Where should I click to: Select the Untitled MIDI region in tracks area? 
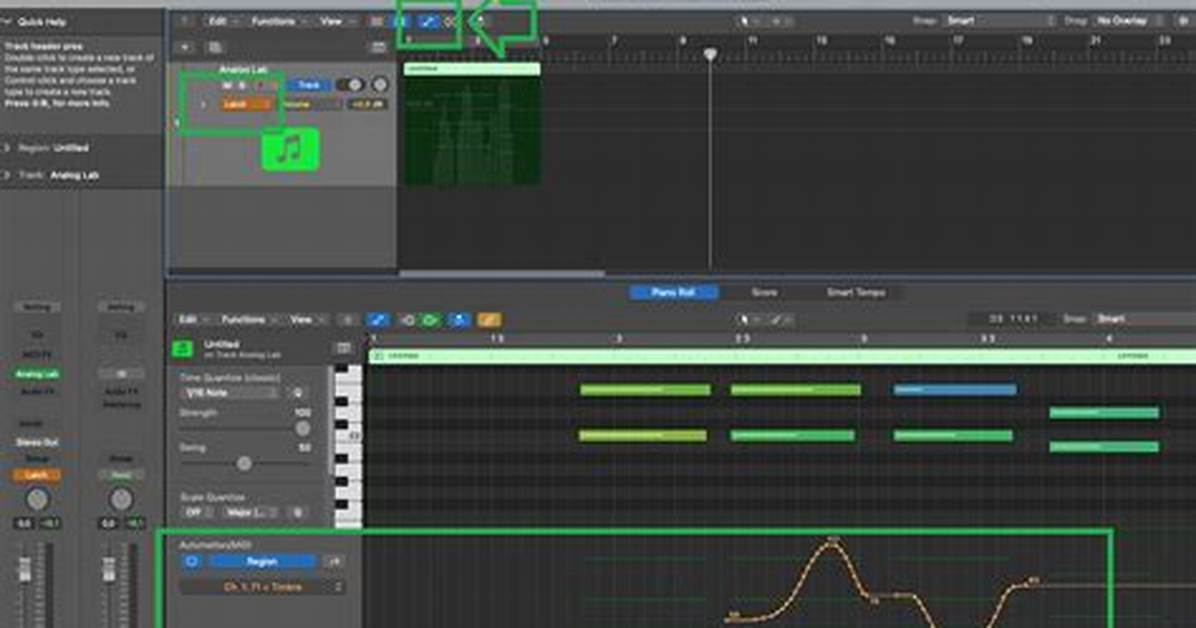[472, 125]
